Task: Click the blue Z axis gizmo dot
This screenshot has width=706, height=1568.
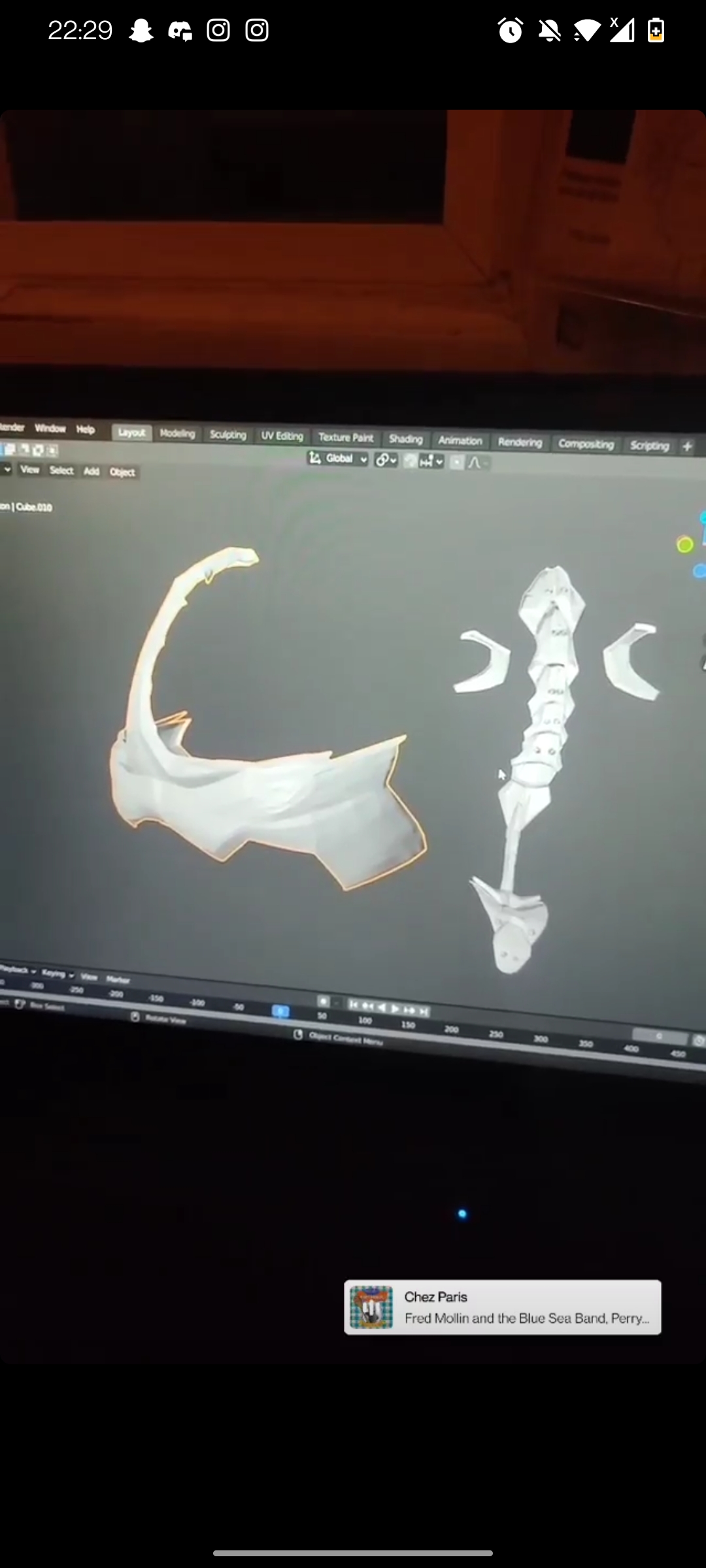Action: click(x=699, y=572)
